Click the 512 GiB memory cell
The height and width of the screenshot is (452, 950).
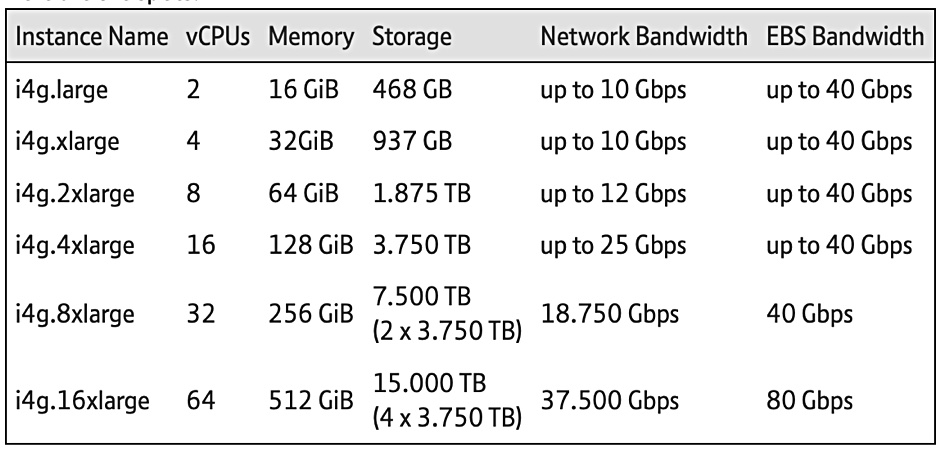(311, 400)
